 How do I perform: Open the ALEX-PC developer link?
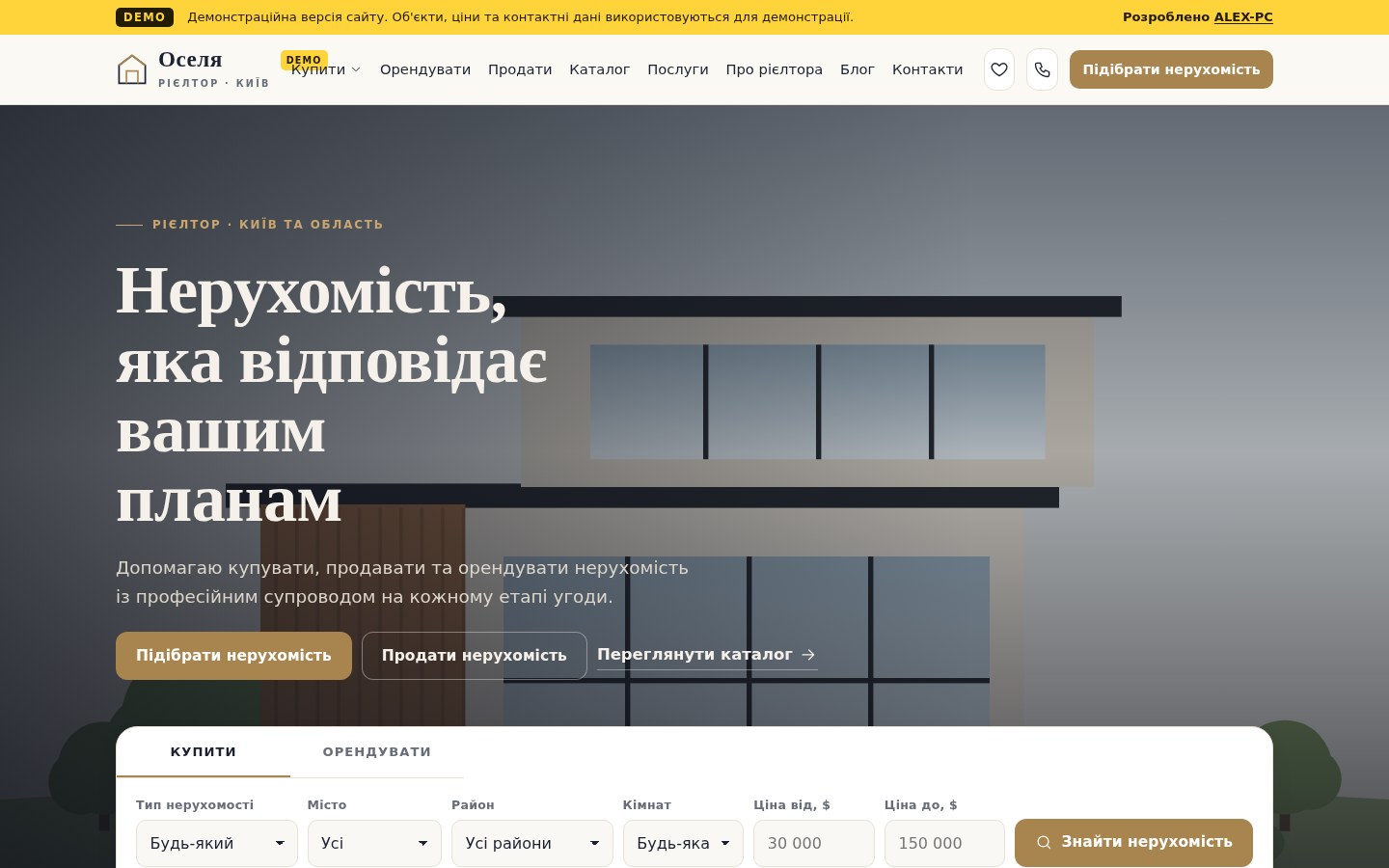click(1243, 17)
